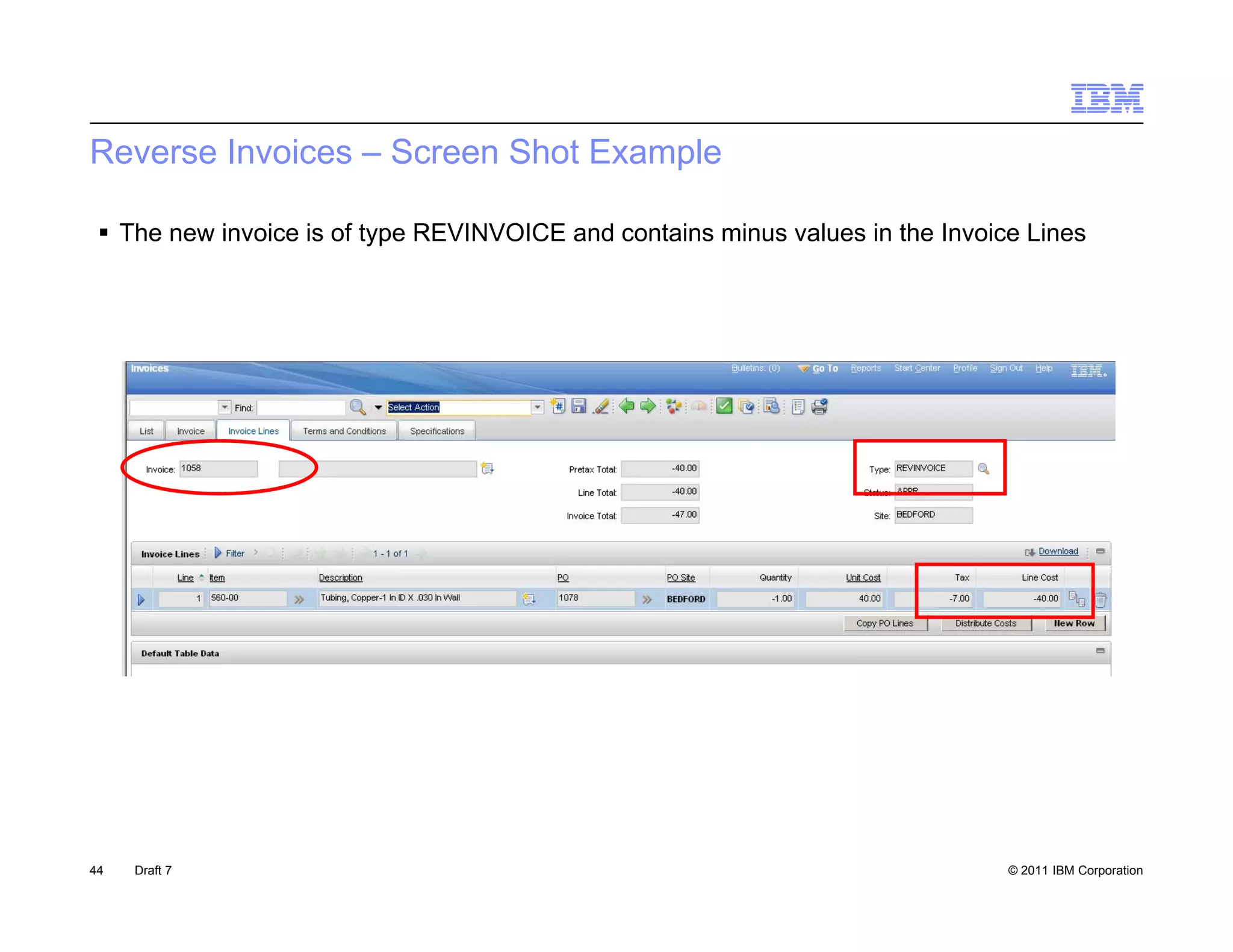Open the Reports menu link

866,368
